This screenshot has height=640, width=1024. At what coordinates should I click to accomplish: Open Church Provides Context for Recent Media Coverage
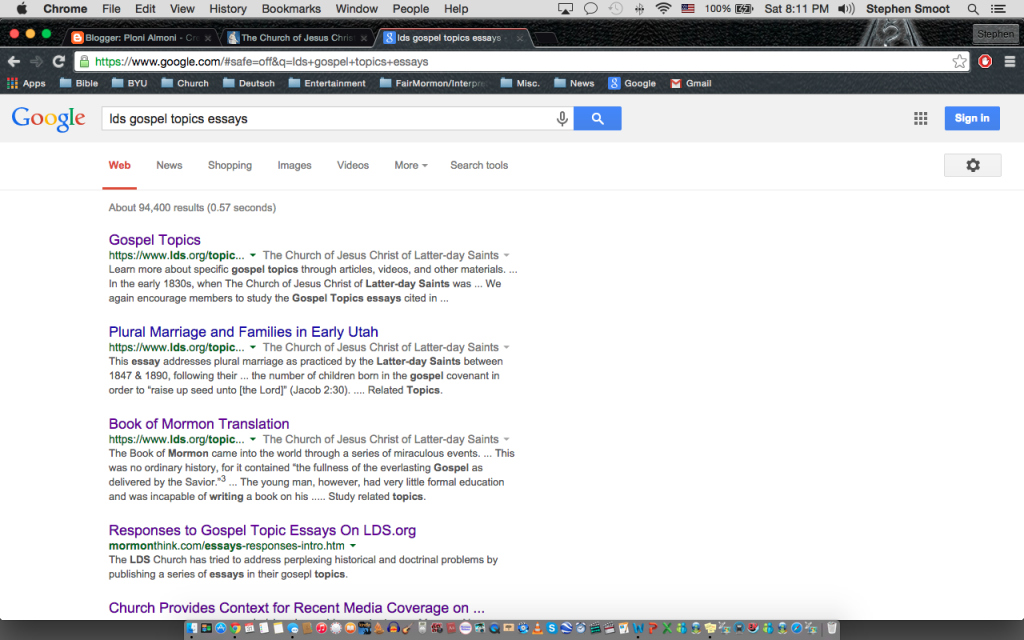[296, 608]
